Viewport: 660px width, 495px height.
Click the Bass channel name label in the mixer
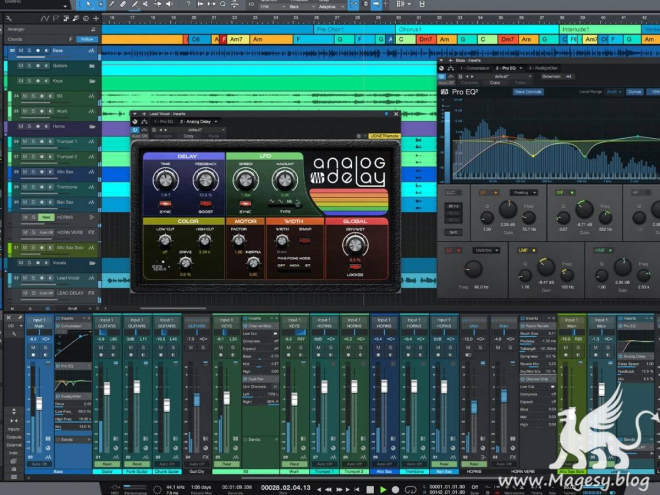[58, 472]
